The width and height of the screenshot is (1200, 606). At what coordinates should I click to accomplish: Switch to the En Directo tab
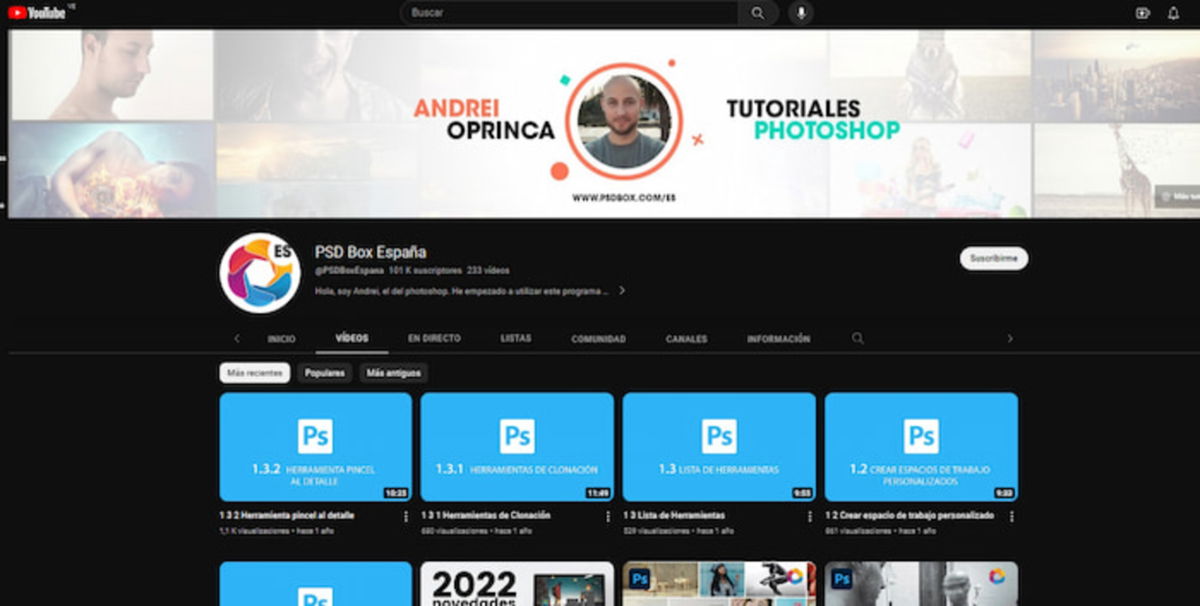(x=434, y=339)
